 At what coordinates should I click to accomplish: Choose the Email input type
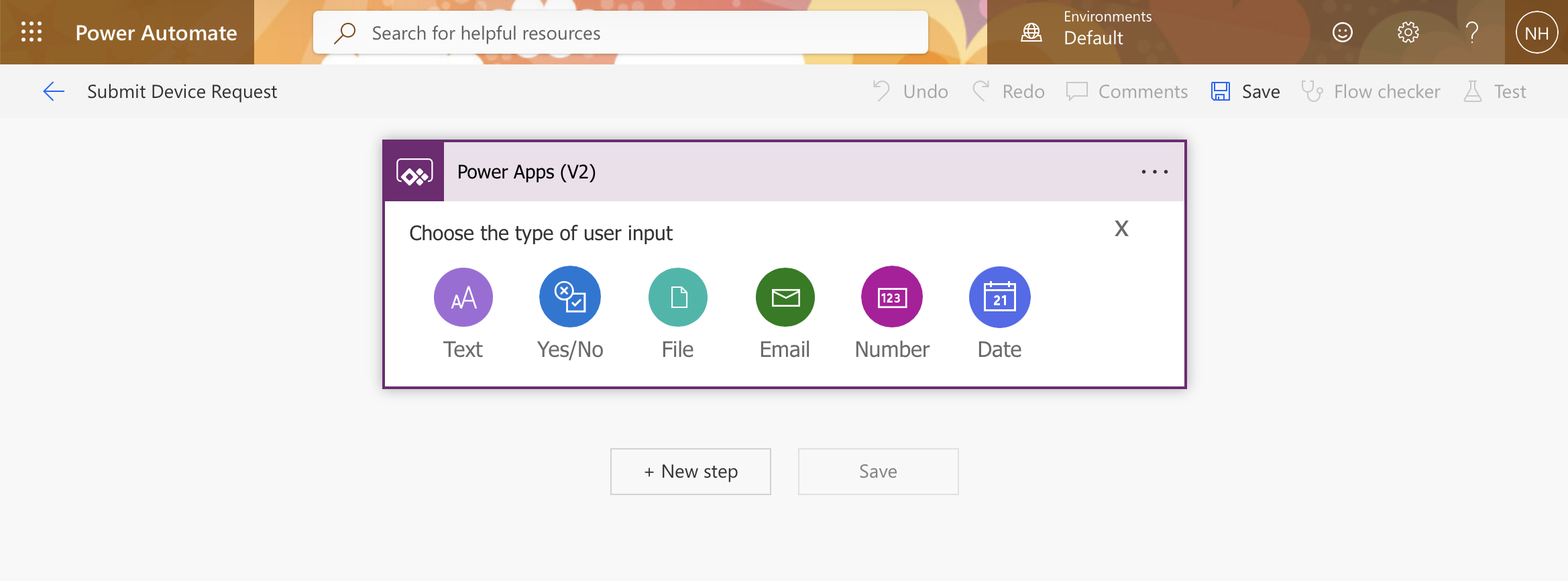(x=785, y=313)
